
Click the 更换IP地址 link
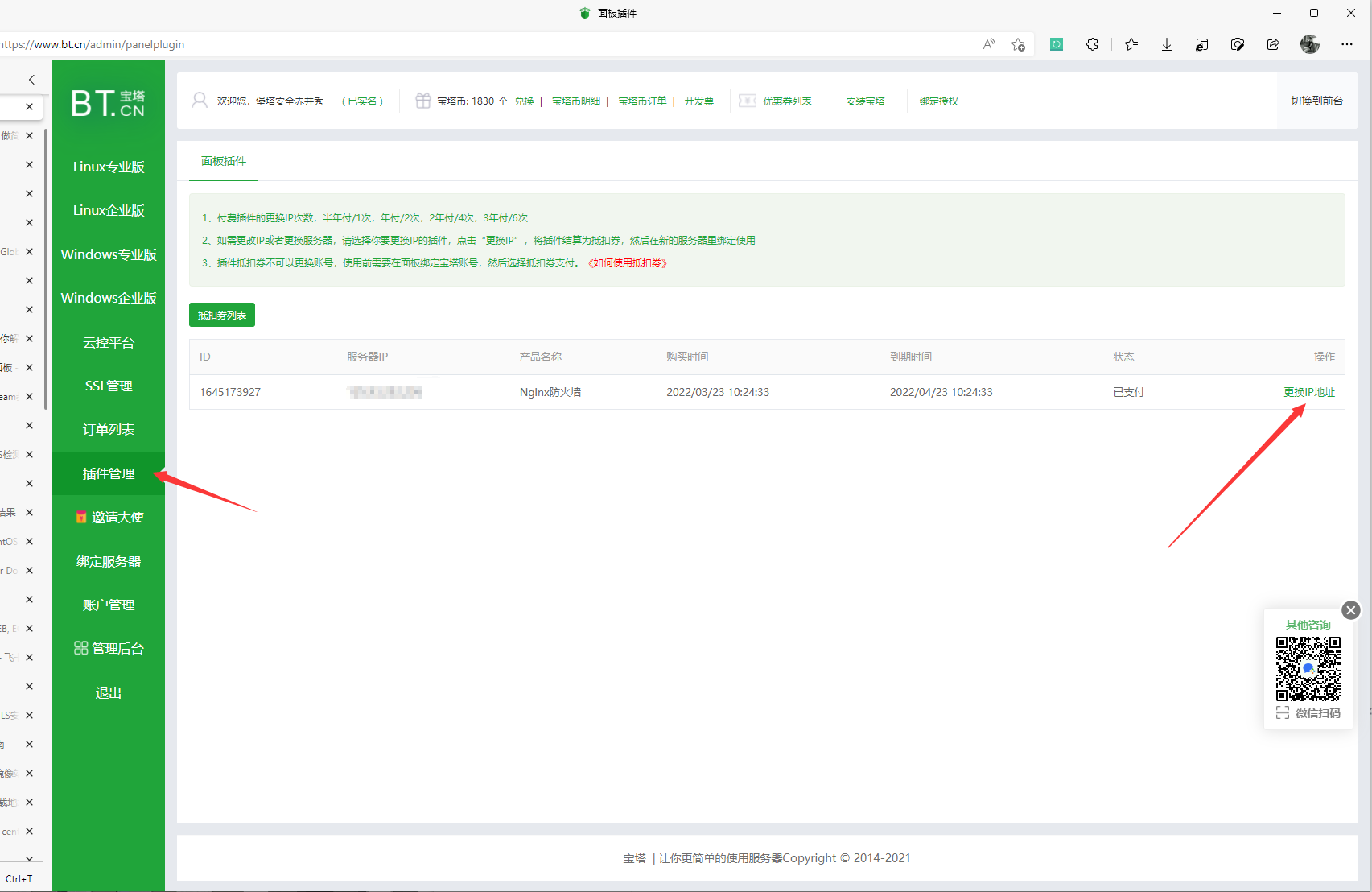pyautogui.click(x=1309, y=392)
